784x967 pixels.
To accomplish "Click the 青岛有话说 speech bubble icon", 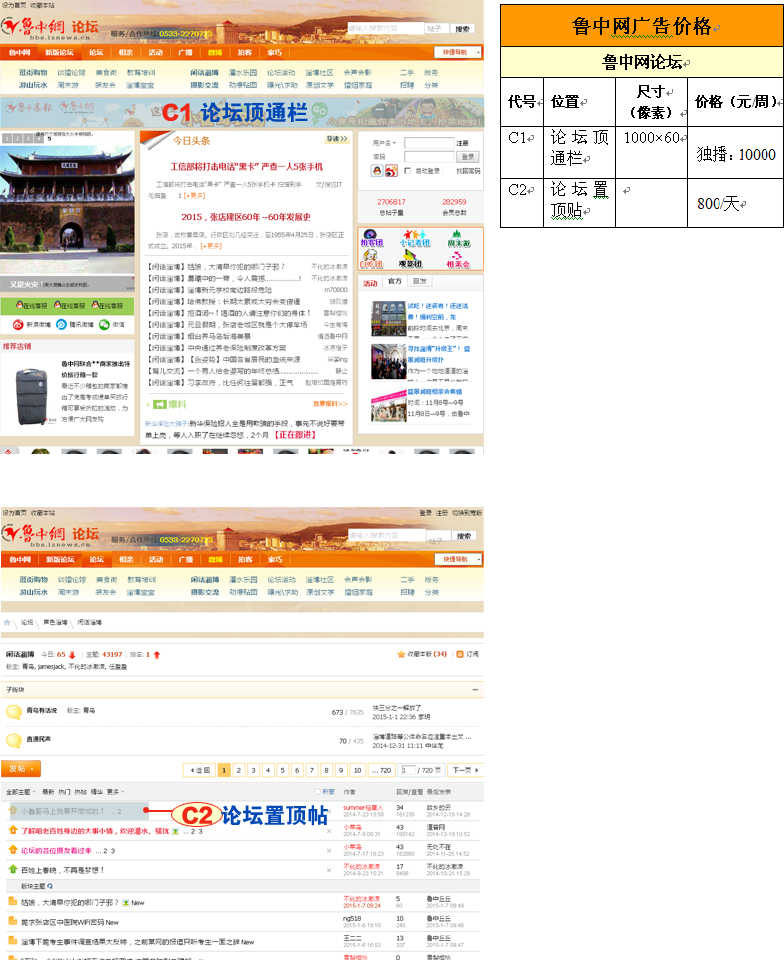I will [x=14, y=712].
